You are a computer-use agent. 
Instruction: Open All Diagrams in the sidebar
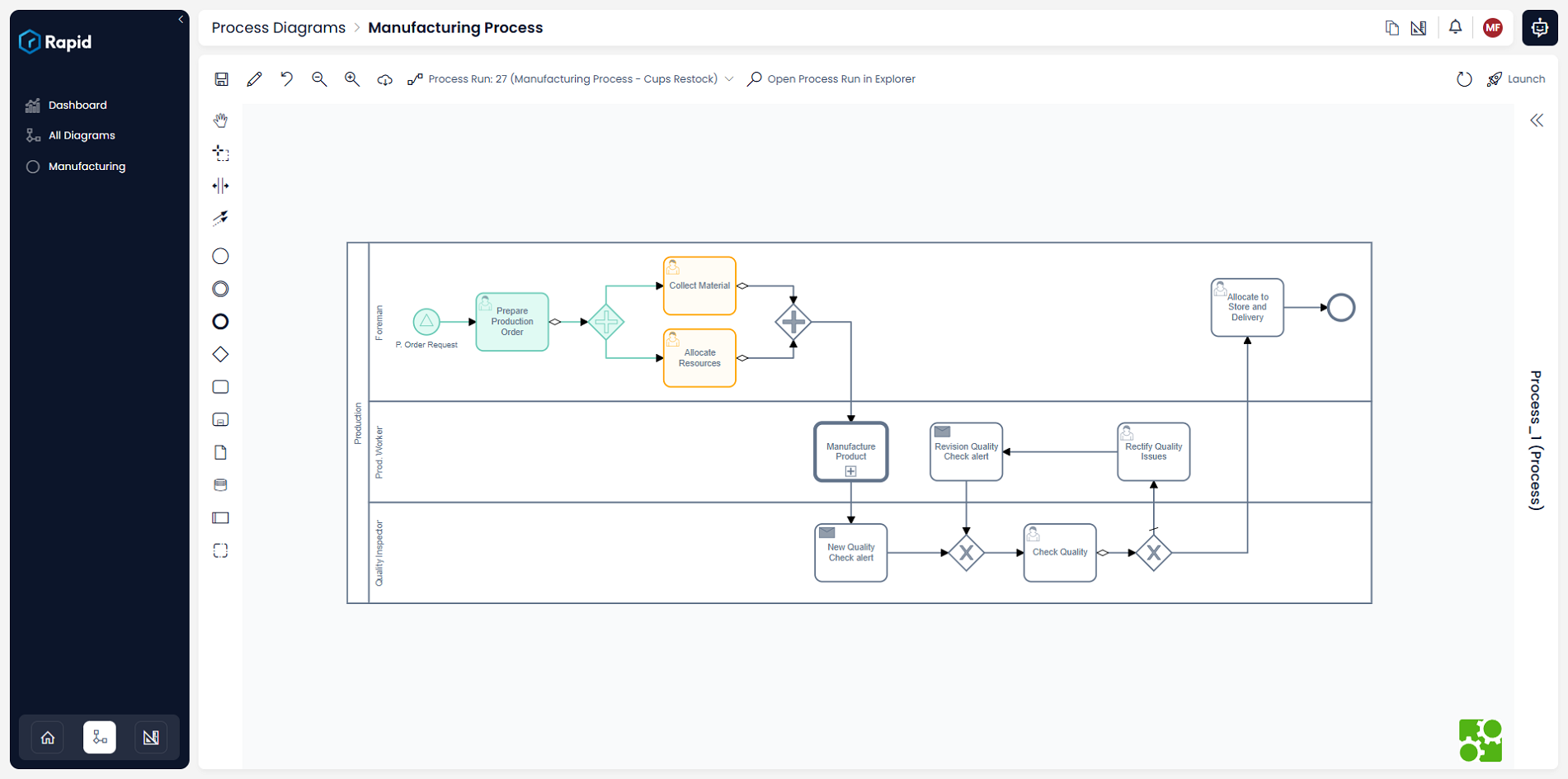click(x=82, y=135)
